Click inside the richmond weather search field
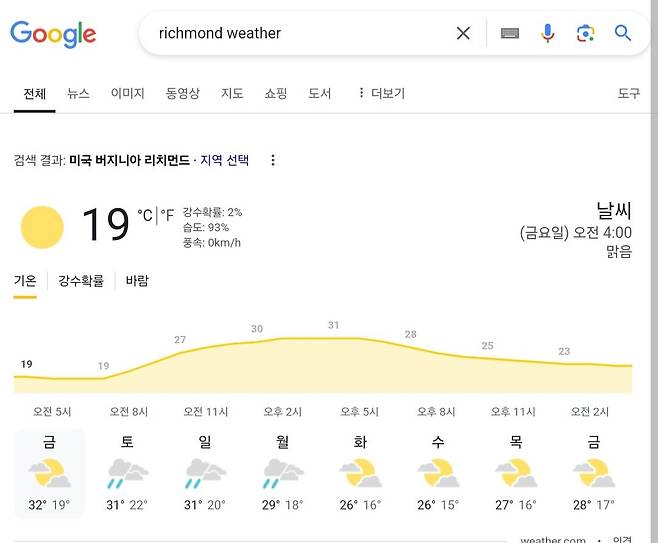The width and height of the screenshot is (658, 543). coord(300,33)
